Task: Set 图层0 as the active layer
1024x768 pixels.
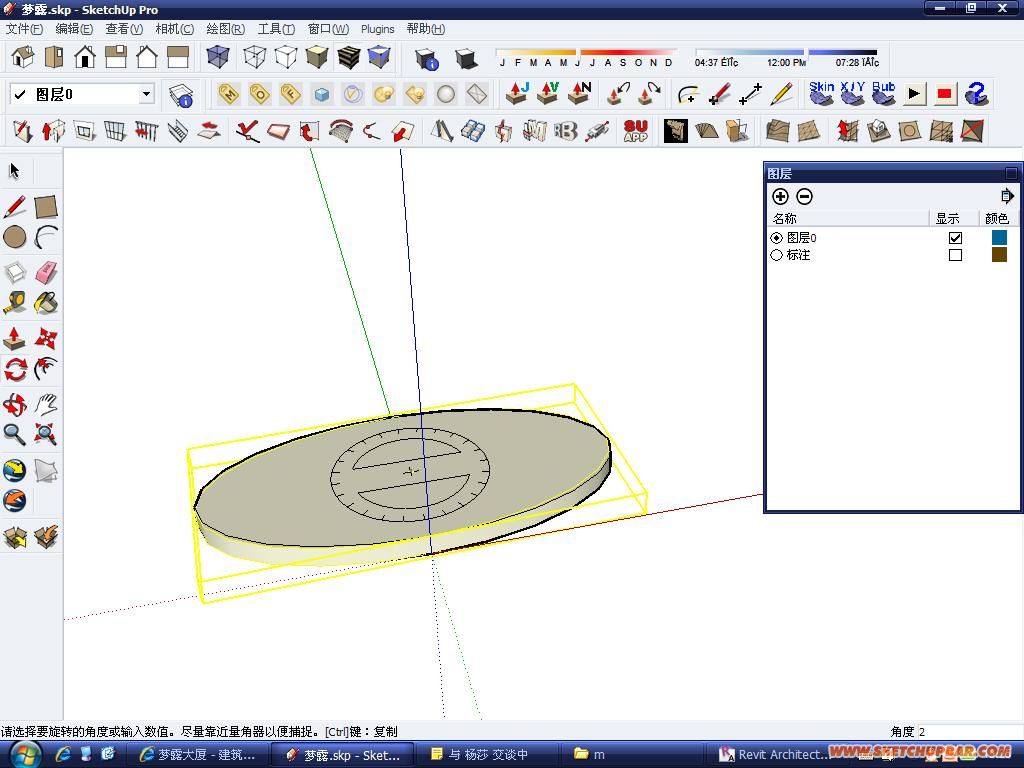Action: pos(776,238)
